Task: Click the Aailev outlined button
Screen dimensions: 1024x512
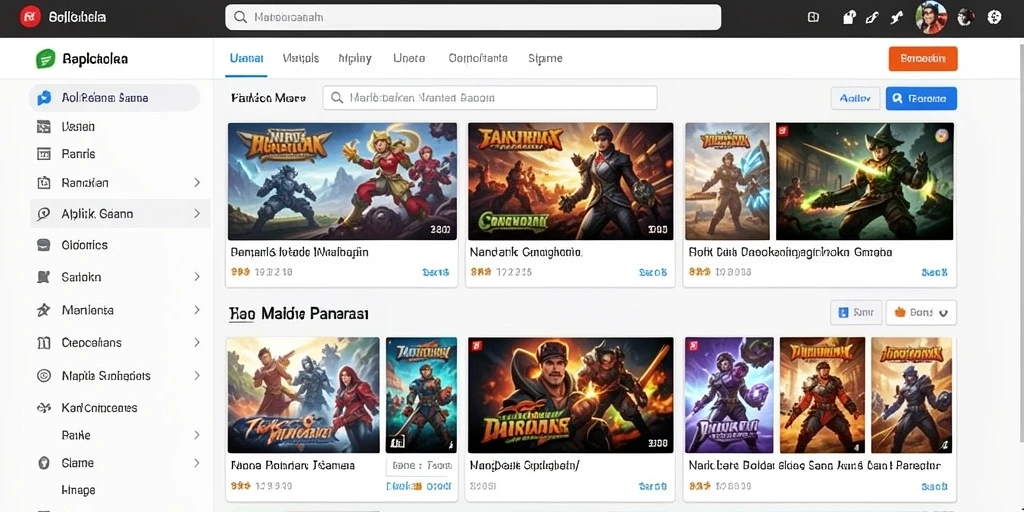Action: pos(855,99)
